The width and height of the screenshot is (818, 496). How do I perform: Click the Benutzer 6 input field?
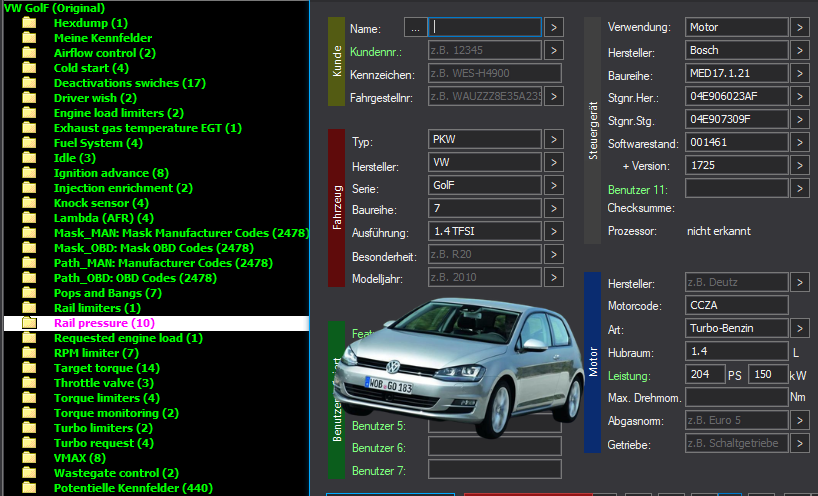[x=495, y=446]
